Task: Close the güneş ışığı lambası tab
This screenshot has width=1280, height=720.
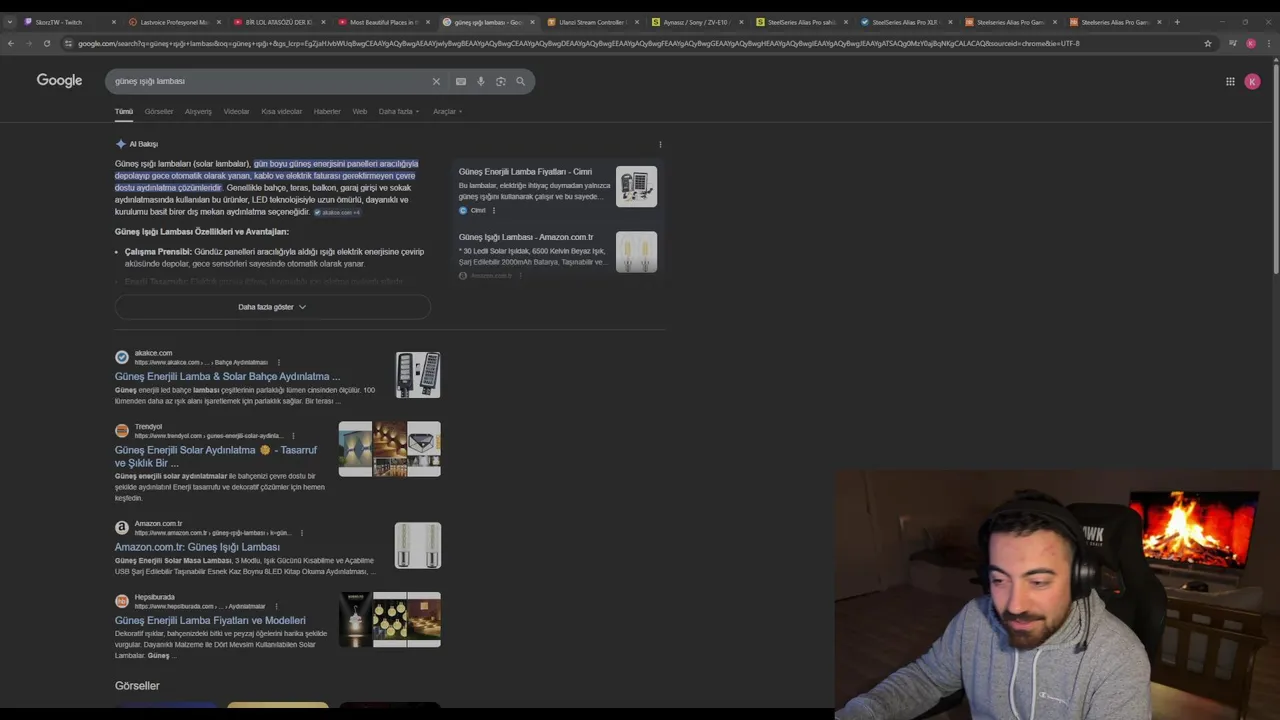Action: pos(532,22)
